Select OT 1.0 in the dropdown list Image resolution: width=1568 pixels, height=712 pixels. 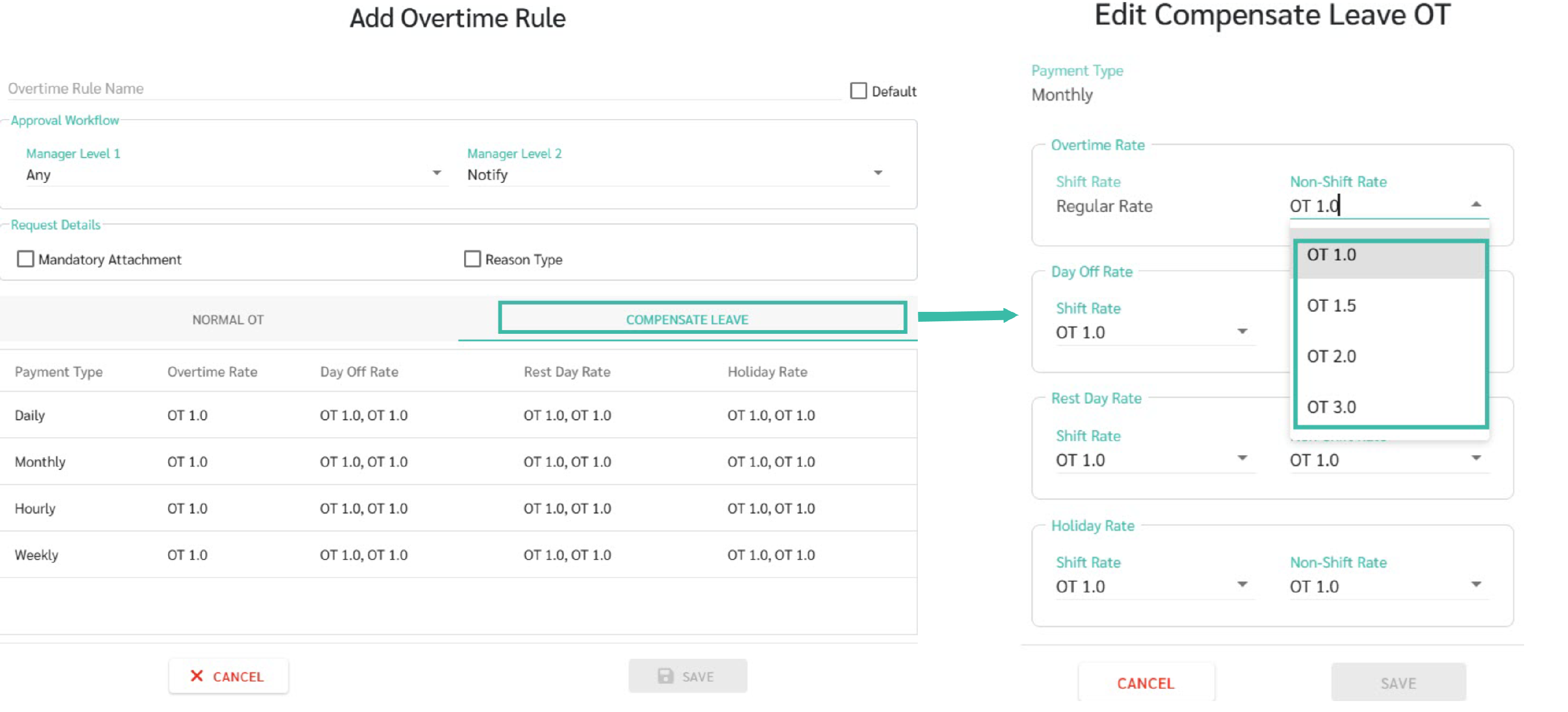1390,255
